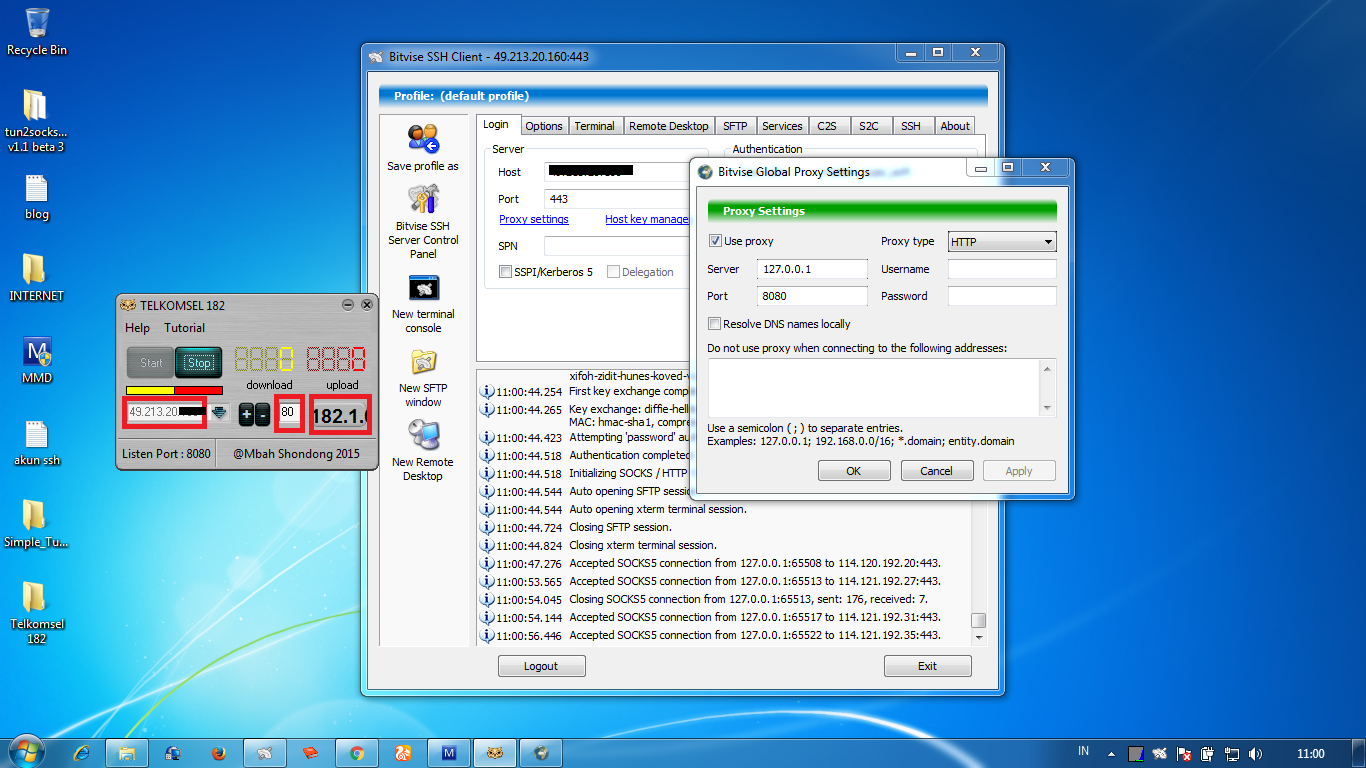Viewport: 1366px width, 768px height.
Task: Click the yellow-red progress bar in Telkomsel
Action: pyautogui.click(x=174, y=391)
